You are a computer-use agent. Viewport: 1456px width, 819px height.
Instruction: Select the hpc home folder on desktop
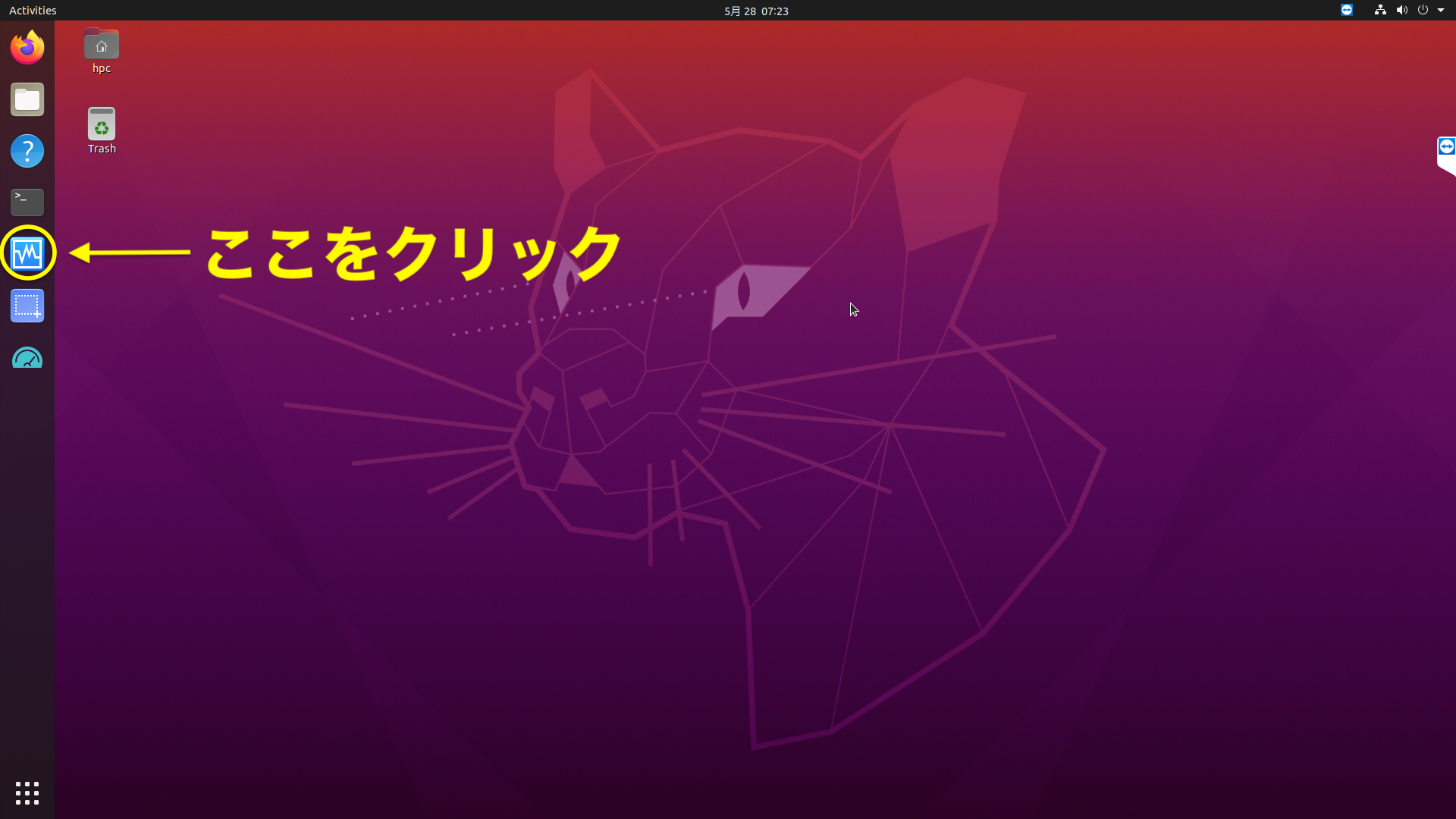coord(102,52)
